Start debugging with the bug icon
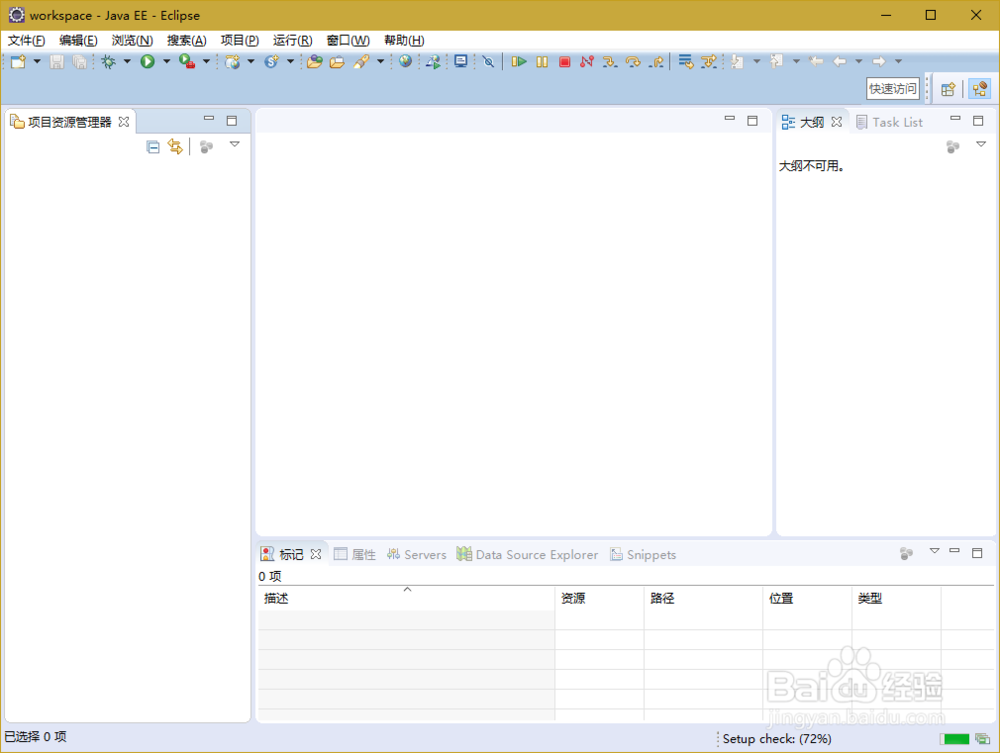 [x=108, y=62]
